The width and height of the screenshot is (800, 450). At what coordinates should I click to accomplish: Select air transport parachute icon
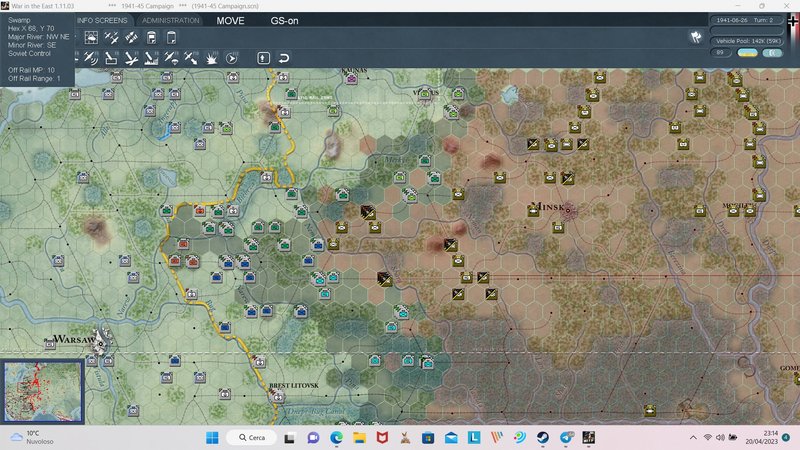171,58
